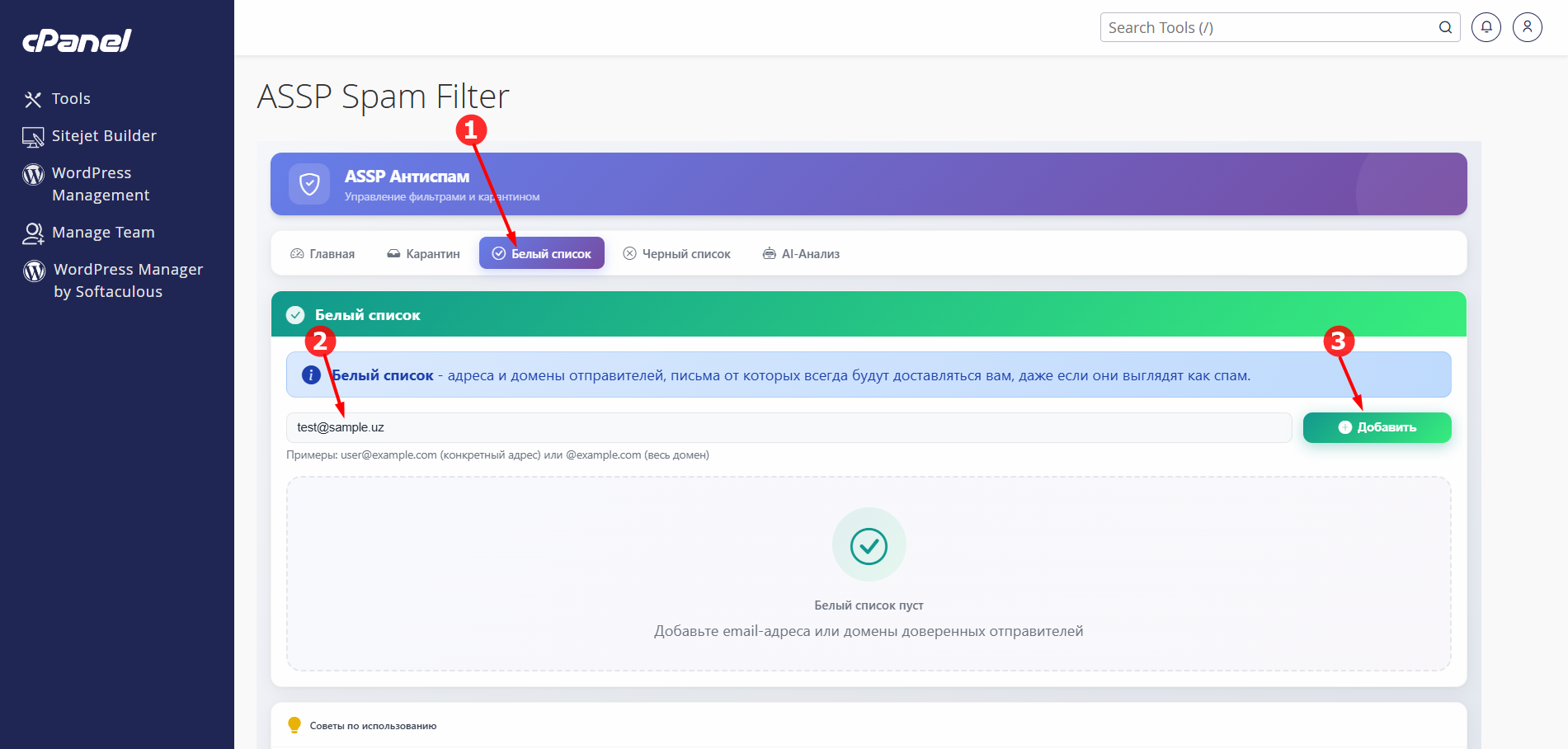Open WordPress Manager by Softaculous

[x=128, y=280]
